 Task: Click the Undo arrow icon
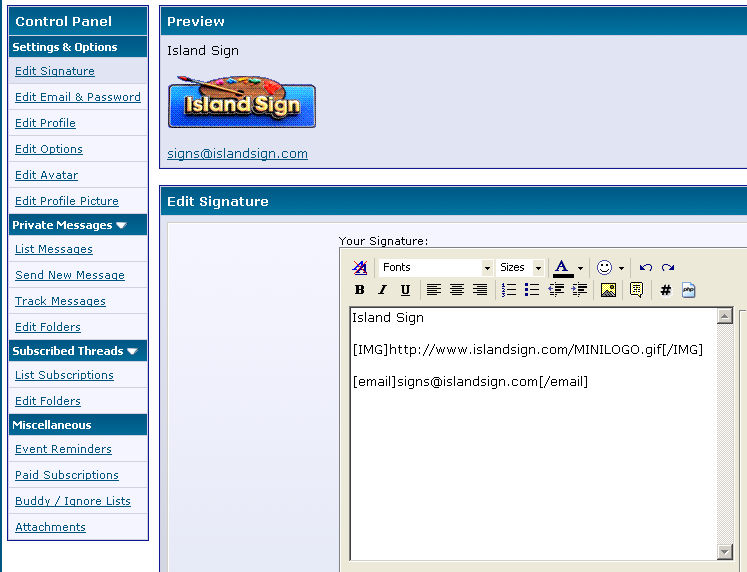(646, 267)
